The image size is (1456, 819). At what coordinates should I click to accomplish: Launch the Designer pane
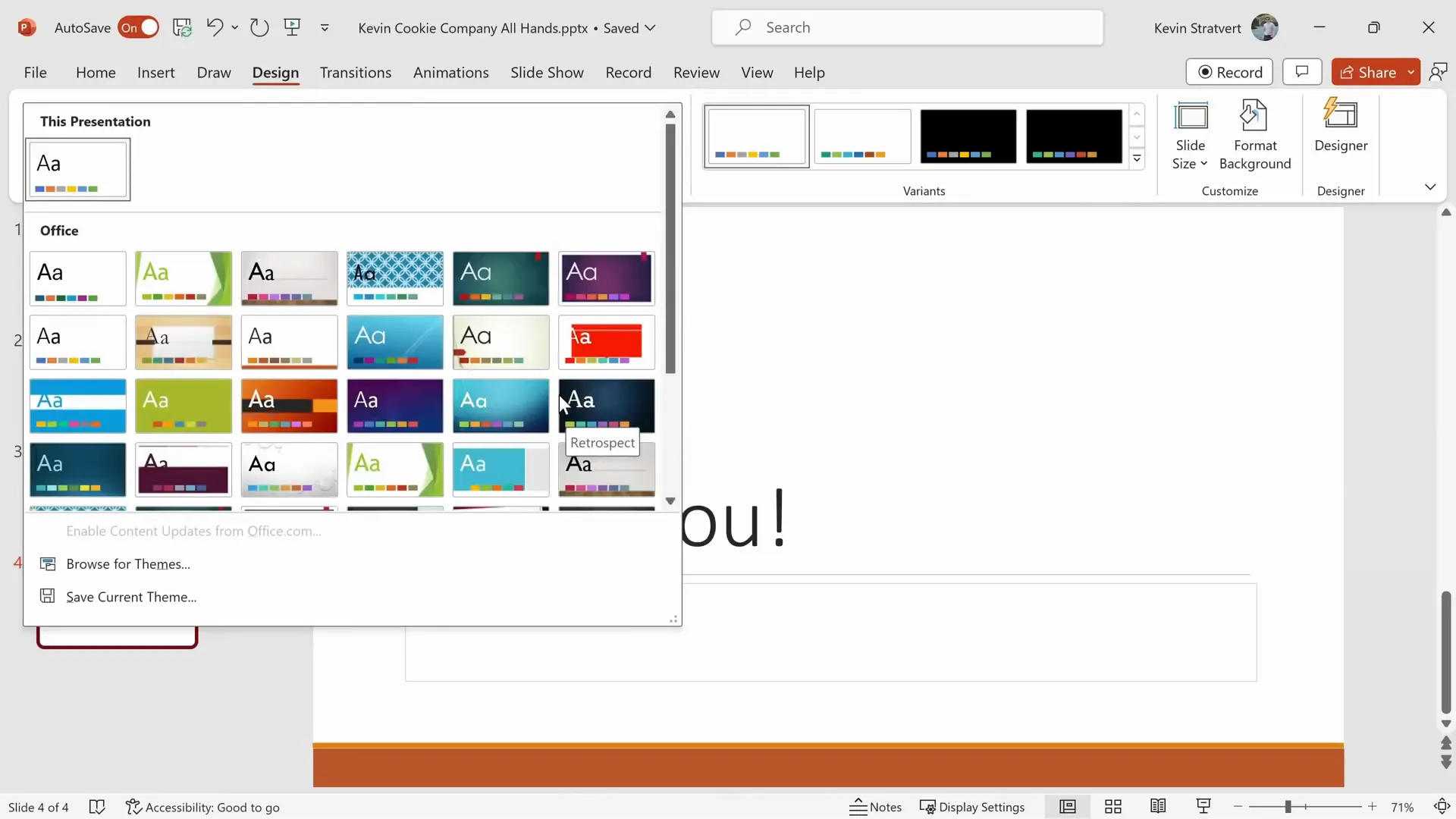pyautogui.click(x=1341, y=126)
